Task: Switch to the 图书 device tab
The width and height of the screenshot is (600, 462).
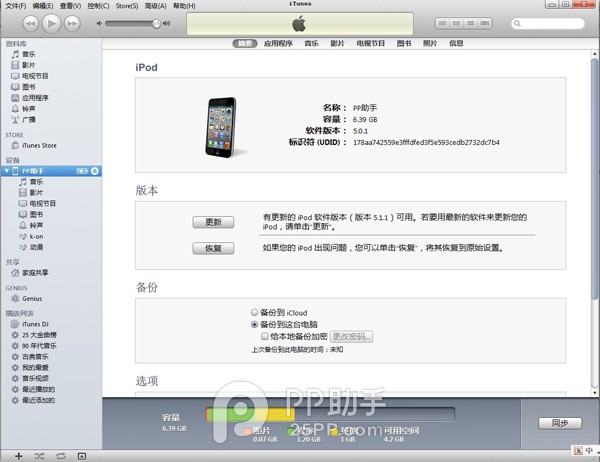Action: click(404, 43)
